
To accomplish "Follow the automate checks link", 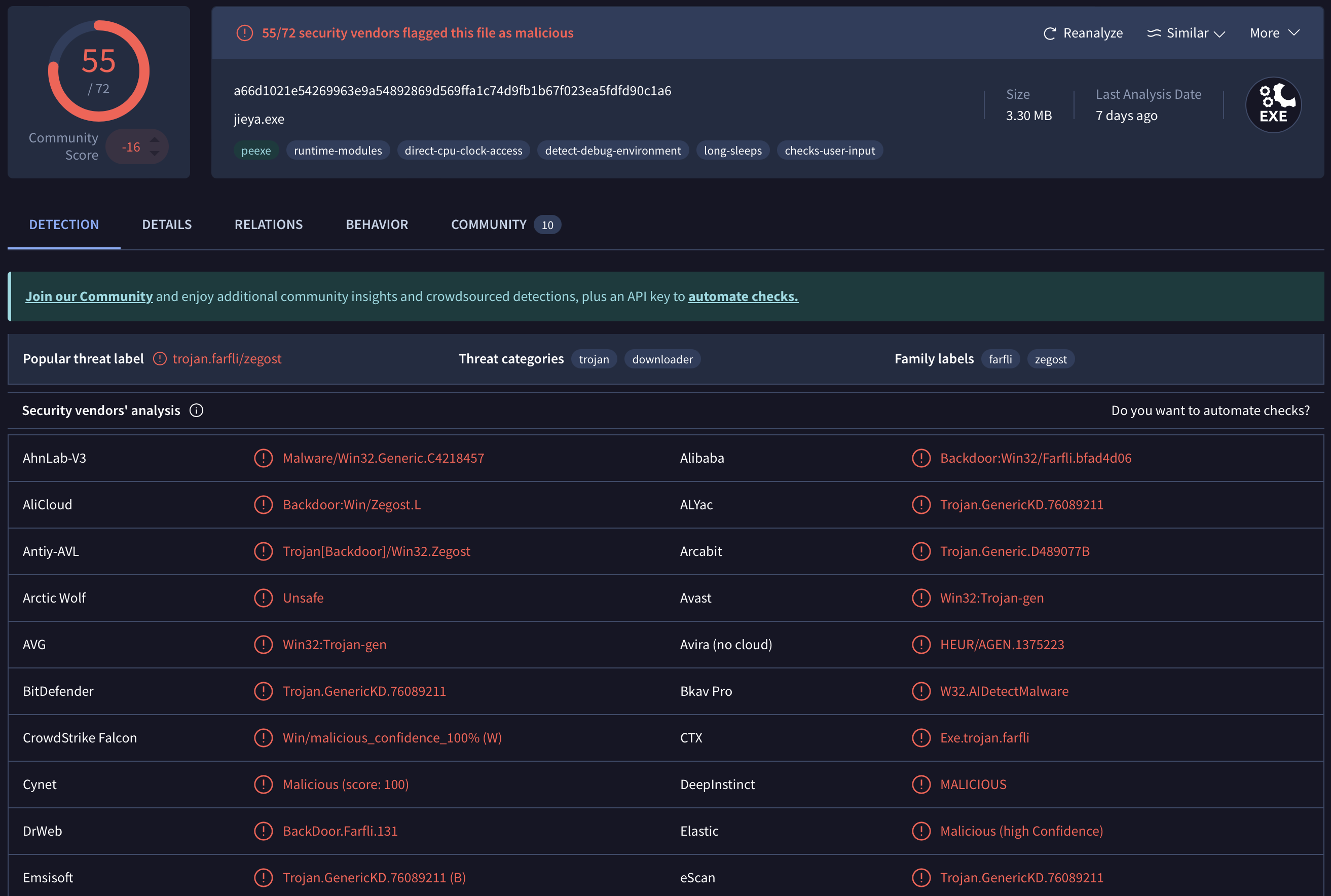I will click(743, 296).
